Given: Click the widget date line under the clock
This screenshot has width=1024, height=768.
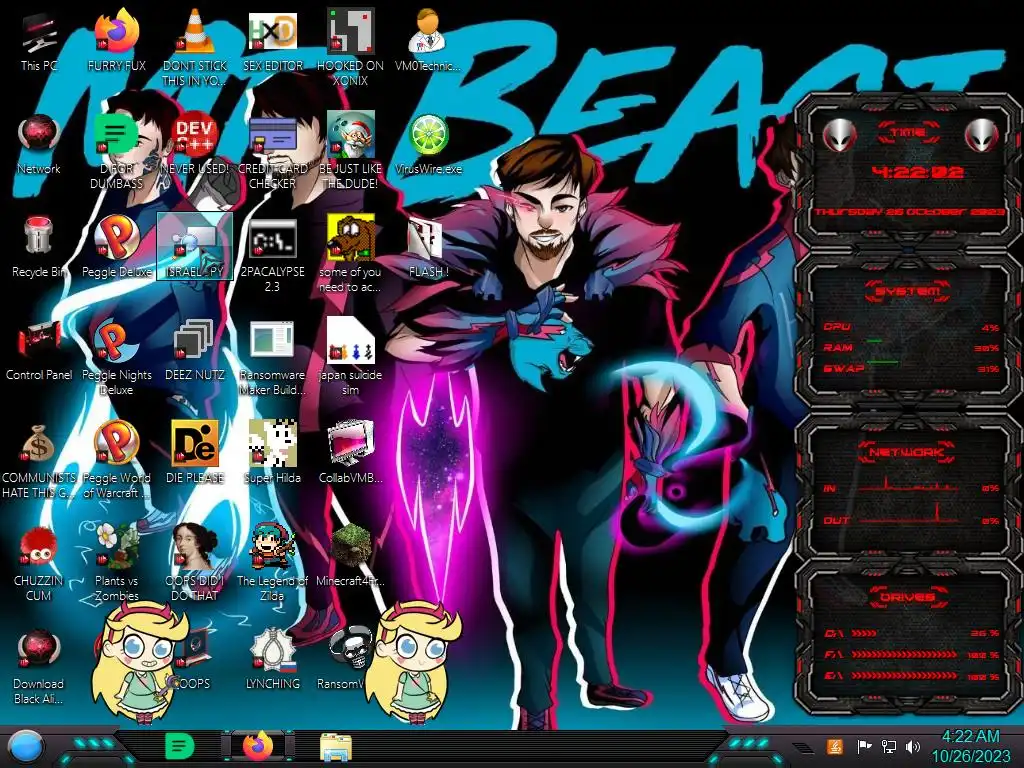Looking at the screenshot, I should click(909, 212).
